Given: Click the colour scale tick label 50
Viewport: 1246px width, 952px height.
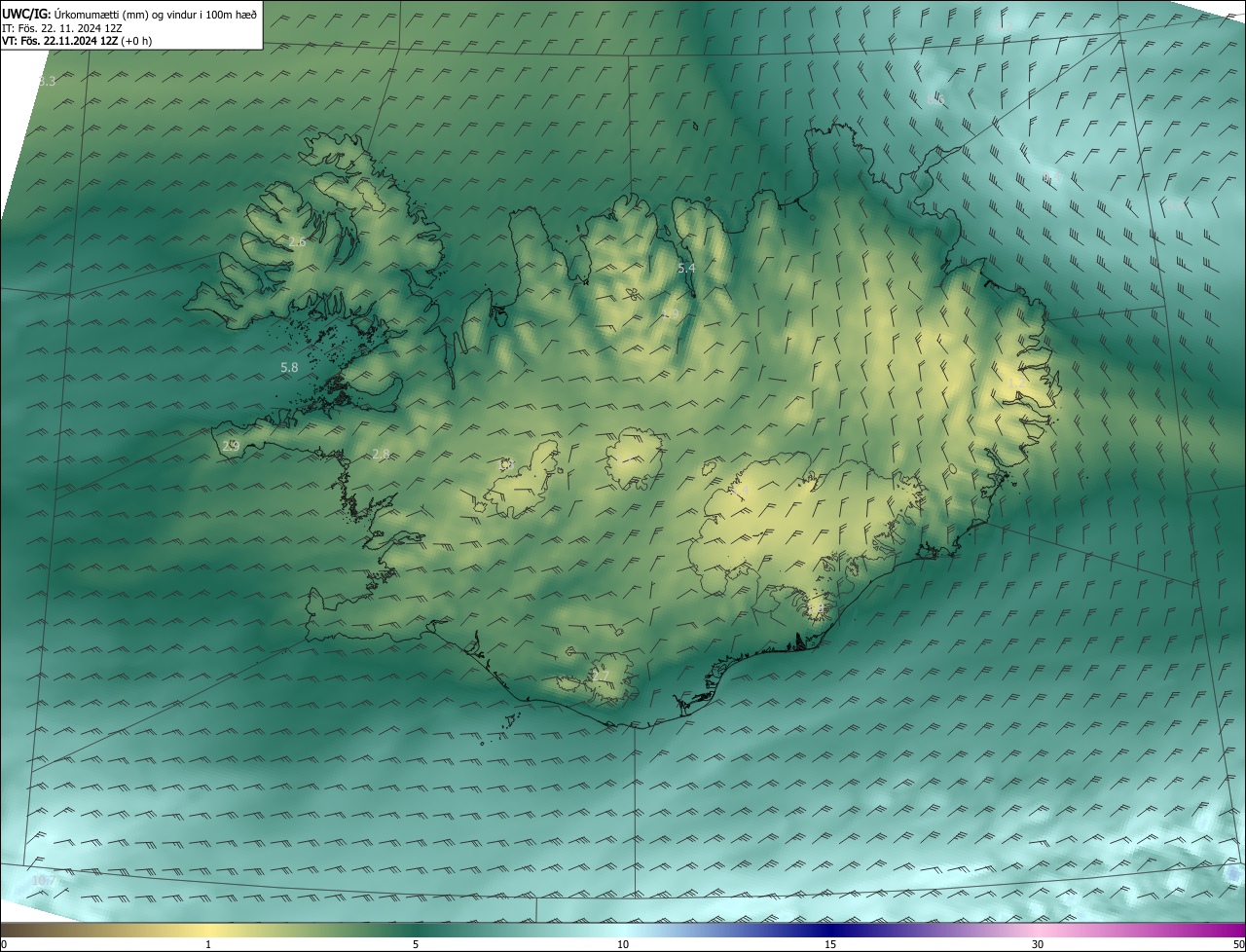Looking at the screenshot, I should (1238, 944).
